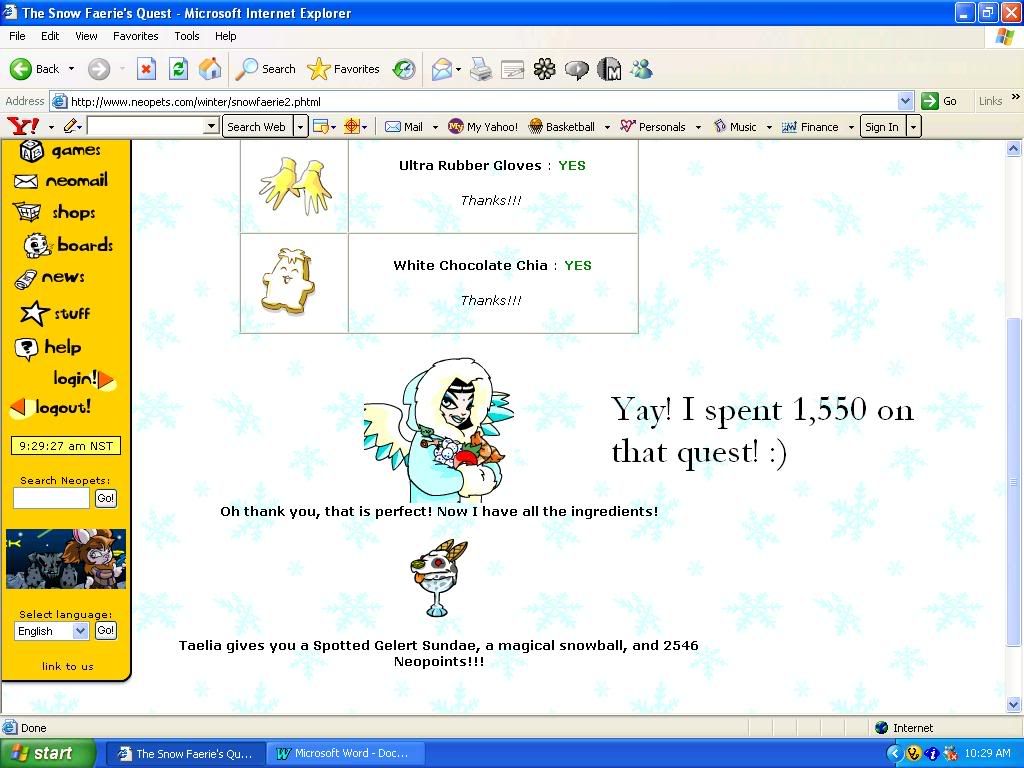Open the Tools menu

186,36
